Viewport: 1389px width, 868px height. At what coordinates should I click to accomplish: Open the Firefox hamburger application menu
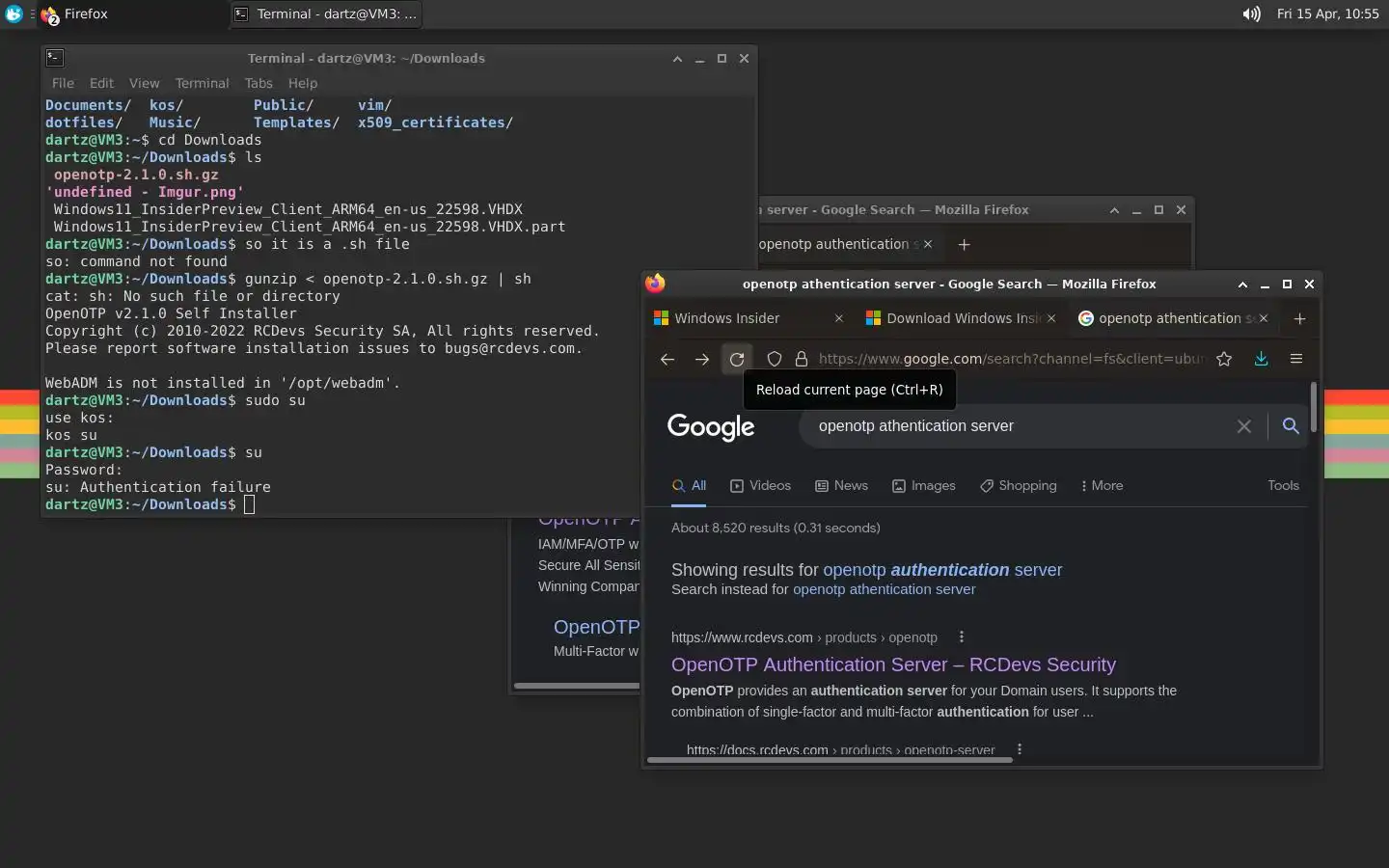point(1296,359)
